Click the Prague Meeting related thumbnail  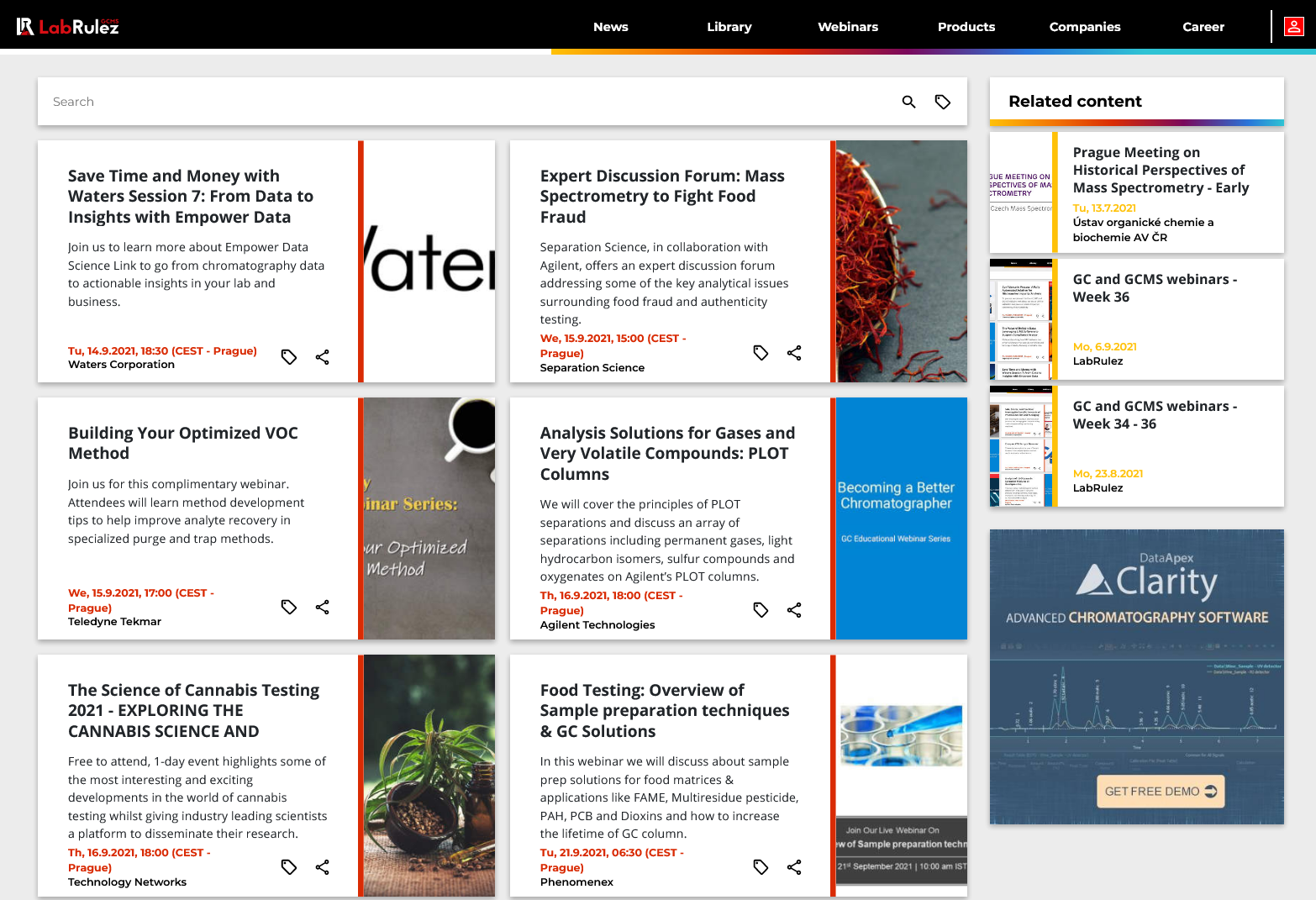pos(1021,192)
